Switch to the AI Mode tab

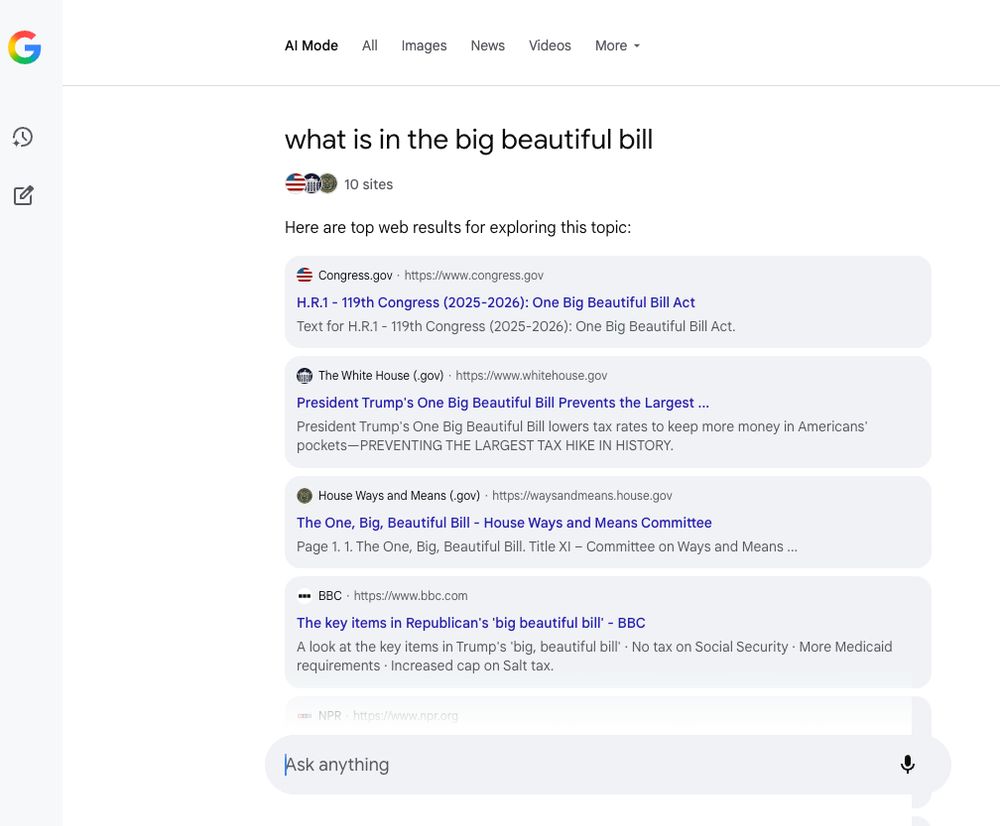tap(311, 46)
